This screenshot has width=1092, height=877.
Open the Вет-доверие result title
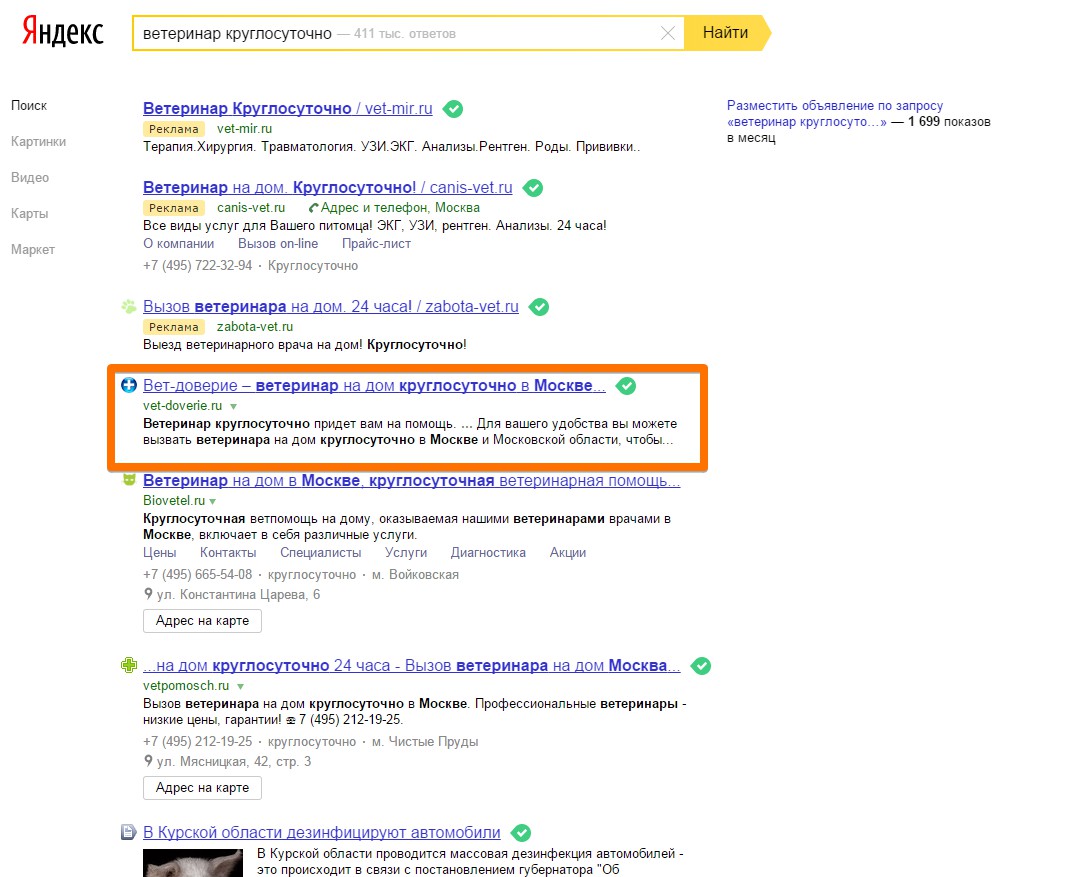click(374, 385)
